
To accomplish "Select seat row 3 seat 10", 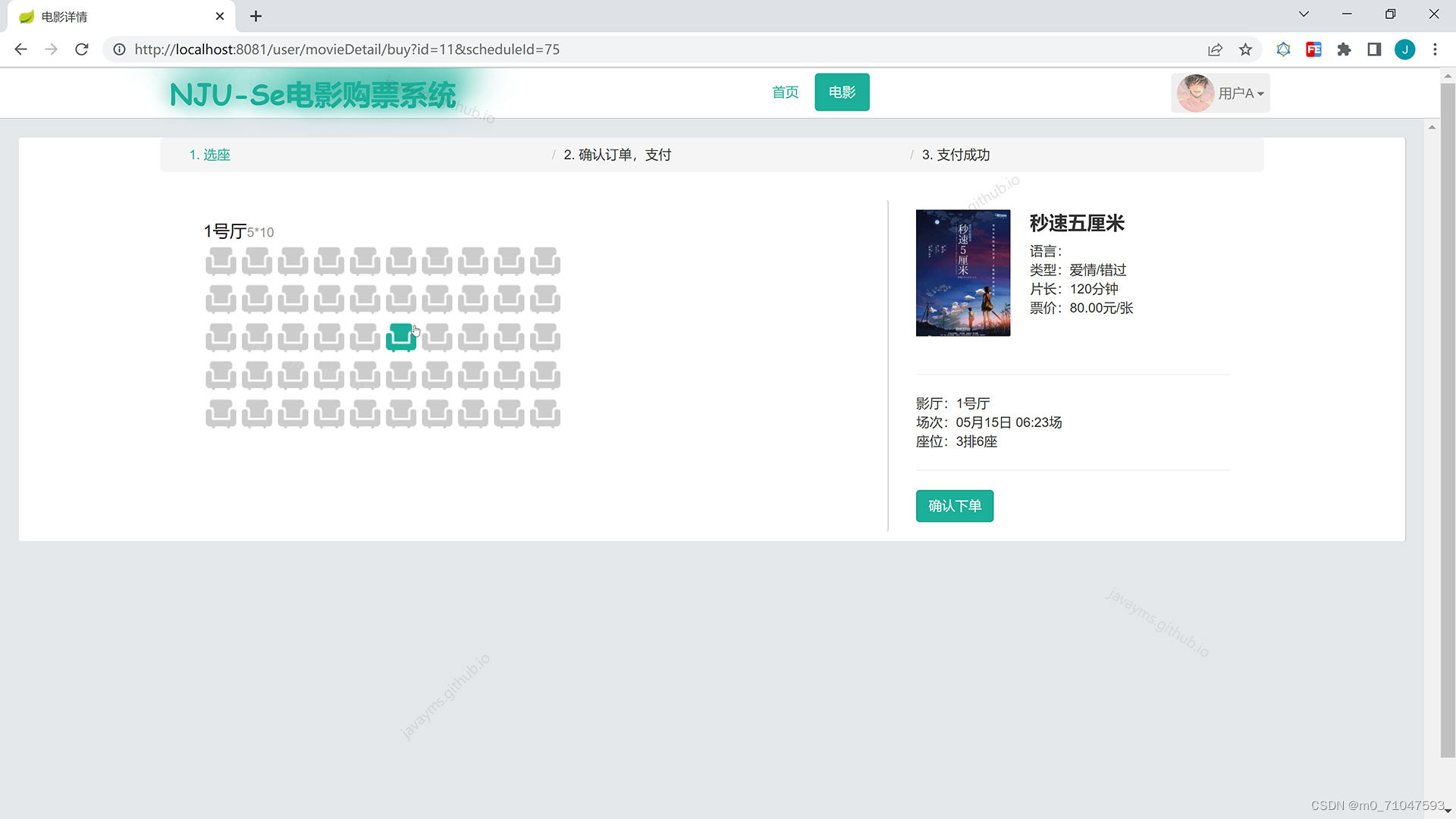I will click(545, 337).
